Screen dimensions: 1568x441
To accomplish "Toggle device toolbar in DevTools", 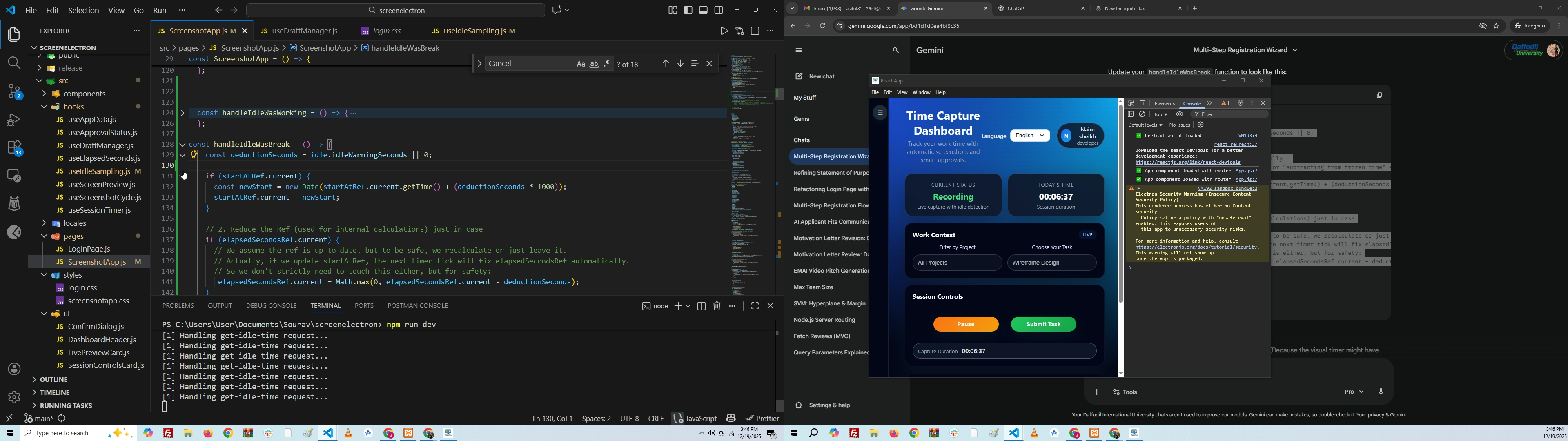I will pos(1143,104).
